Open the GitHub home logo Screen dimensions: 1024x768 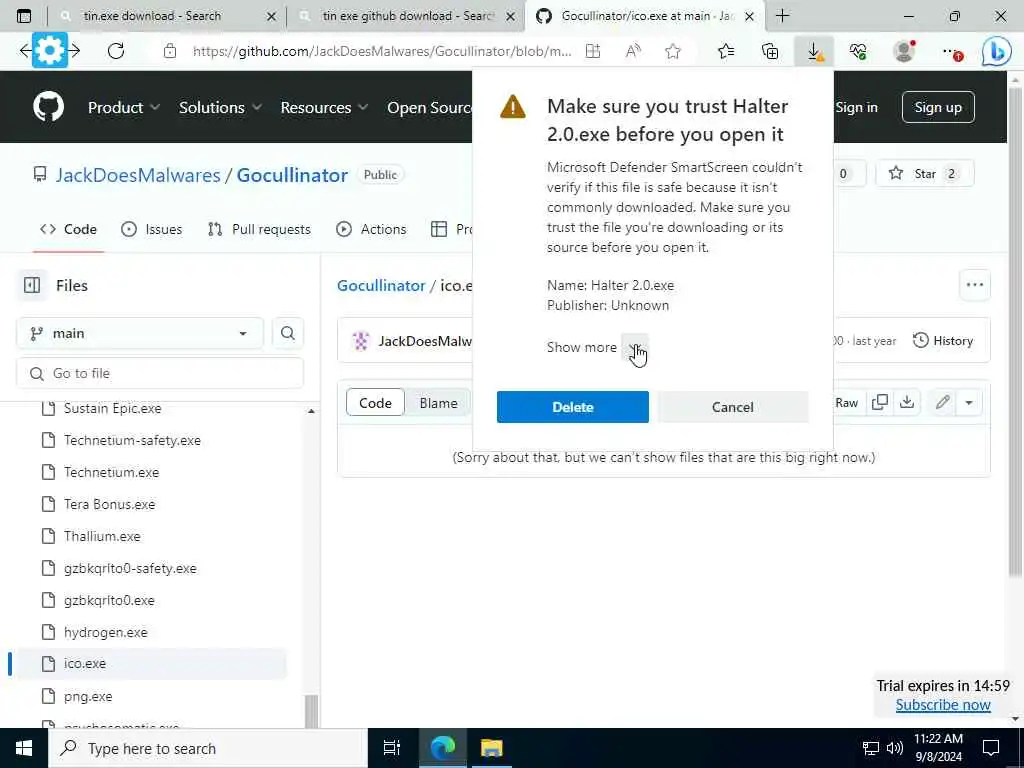(49, 107)
